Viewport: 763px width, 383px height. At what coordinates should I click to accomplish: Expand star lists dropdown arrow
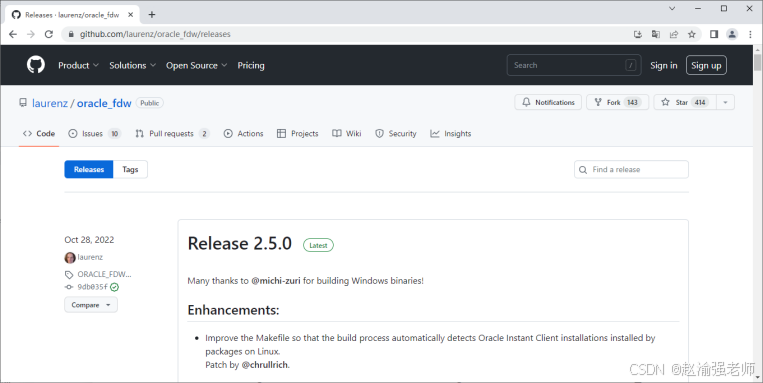[x=725, y=102]
